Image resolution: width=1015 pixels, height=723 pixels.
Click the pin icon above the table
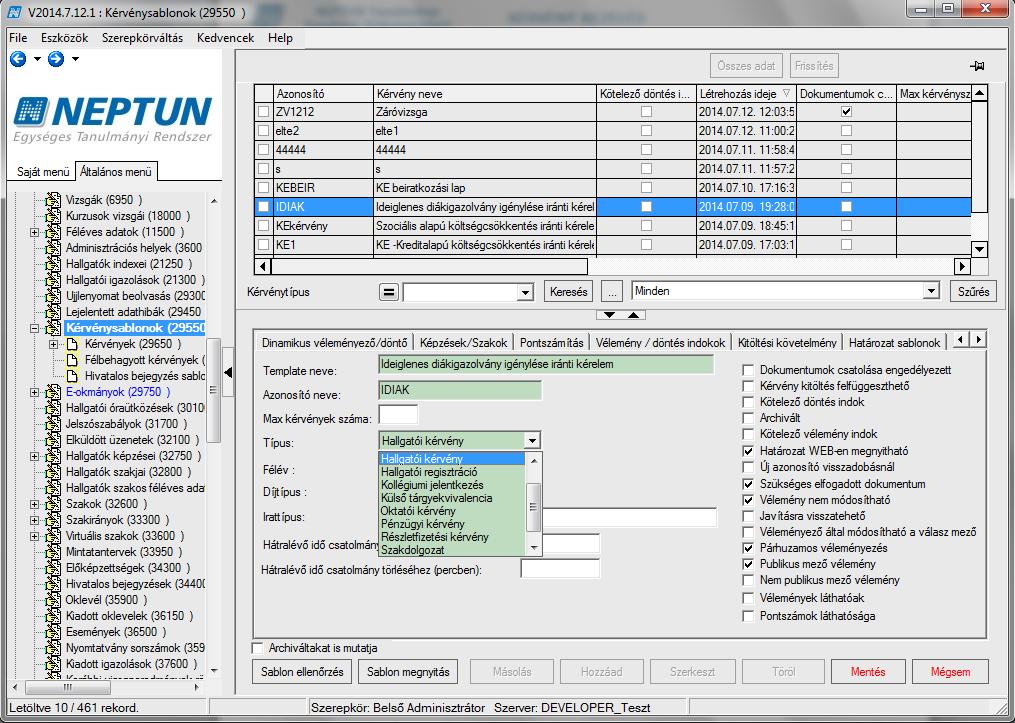(977, 66)
